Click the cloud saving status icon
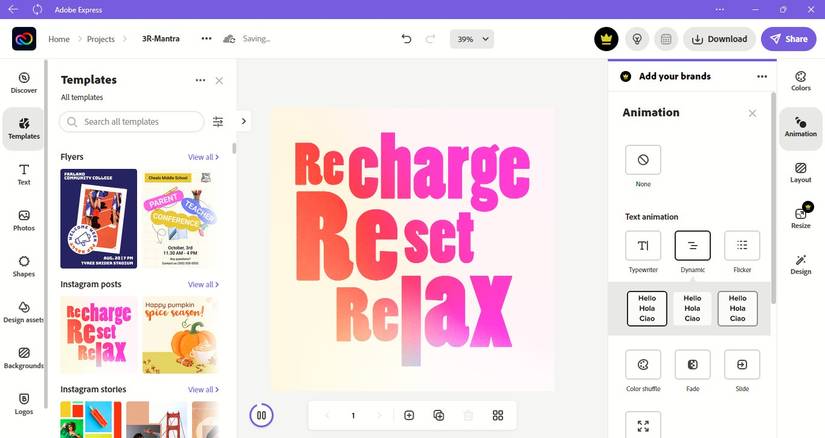 (x=229, y=39)
